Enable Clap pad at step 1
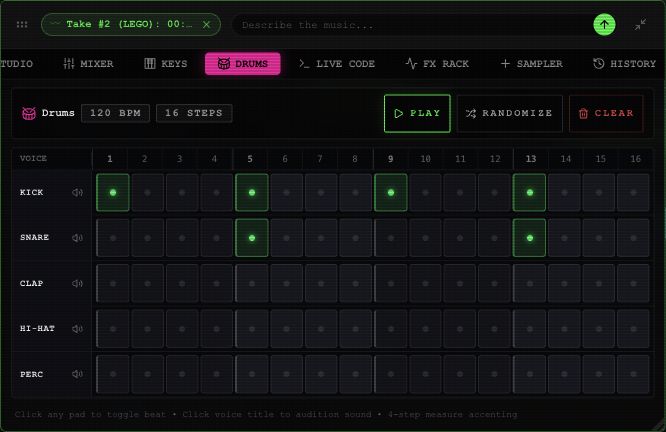 113,283
